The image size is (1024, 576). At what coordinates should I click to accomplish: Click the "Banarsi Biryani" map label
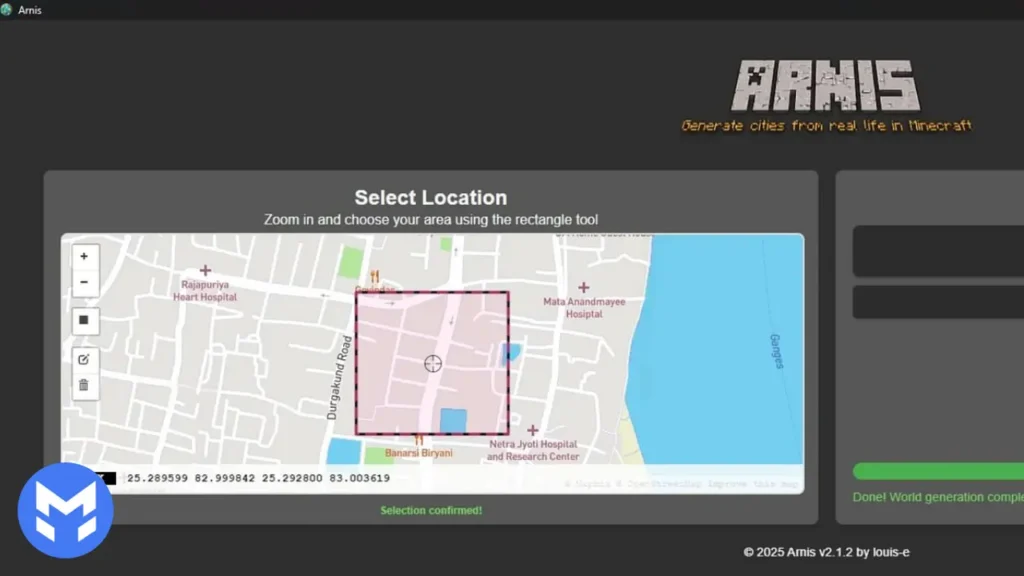tap(419, 453)
